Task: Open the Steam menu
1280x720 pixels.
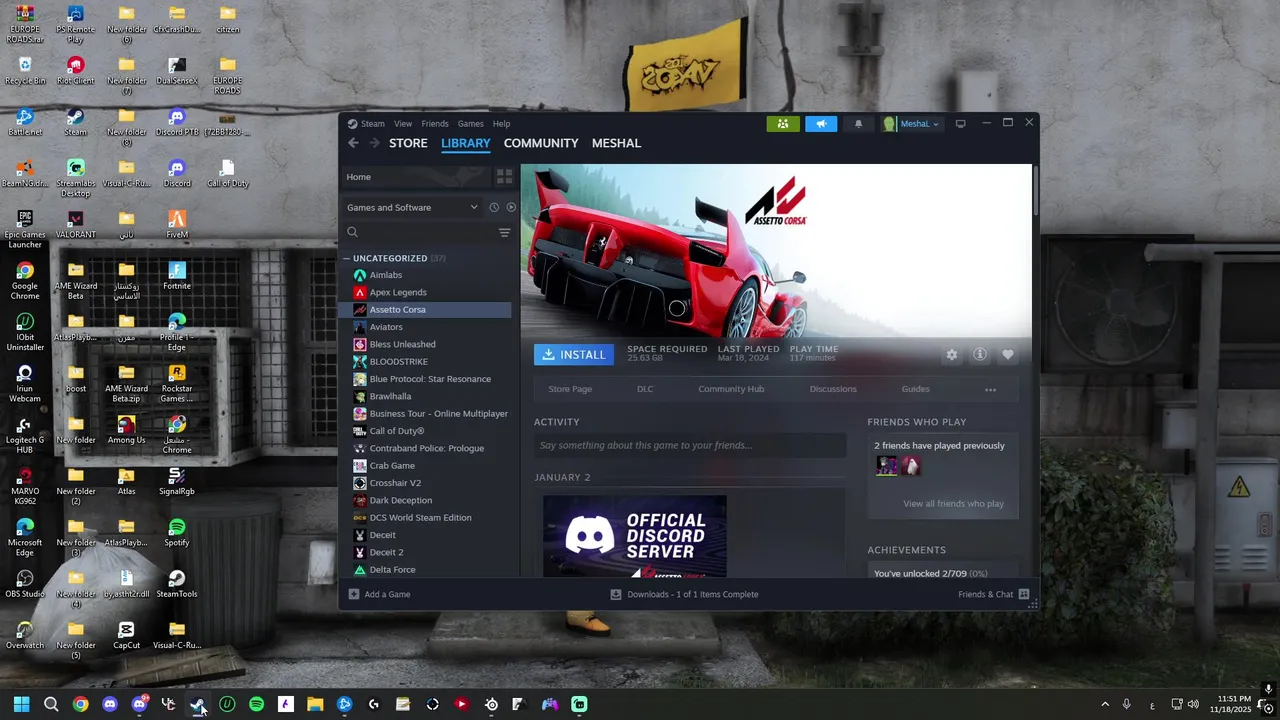Action: tap(372, 124)
